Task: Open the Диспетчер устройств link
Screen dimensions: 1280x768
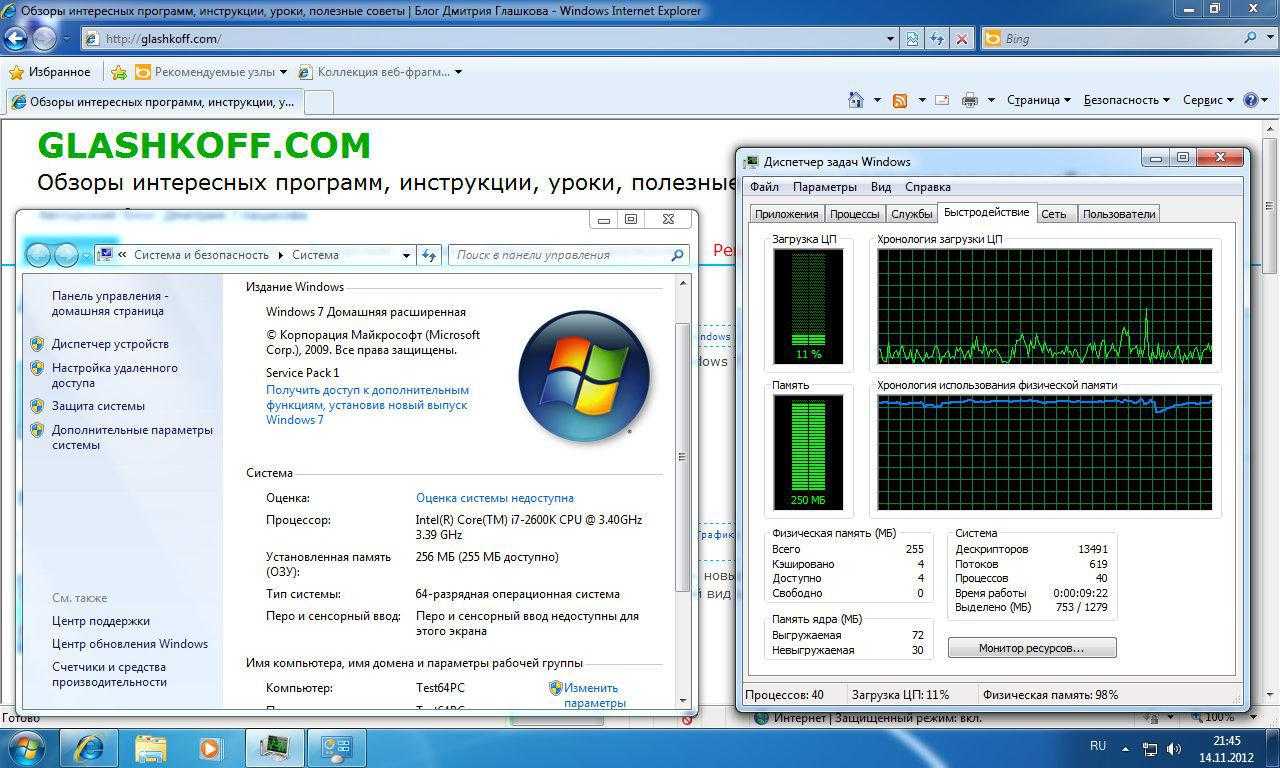Action: 110,344
